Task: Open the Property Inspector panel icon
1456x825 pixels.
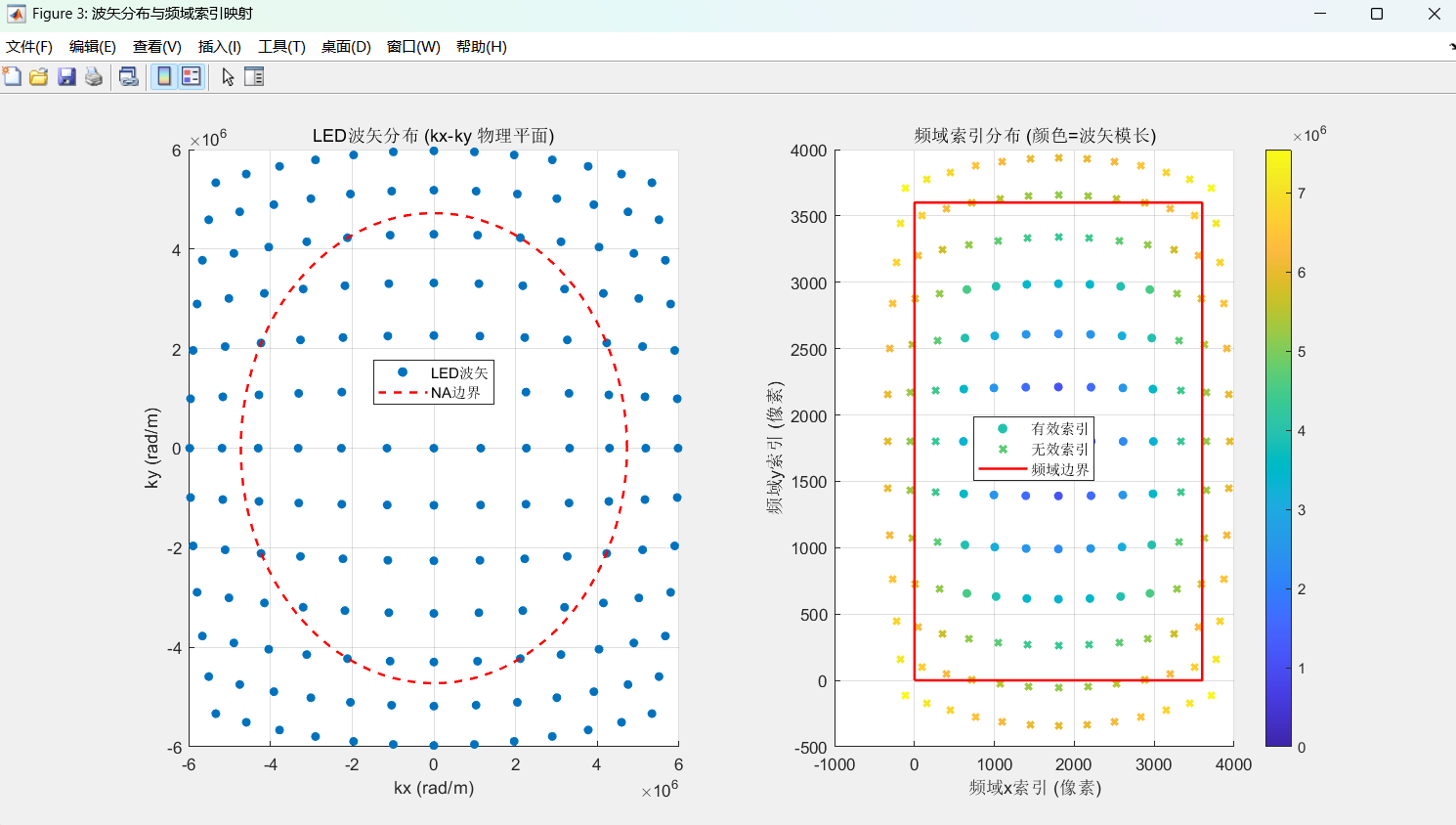Action: coord(254,76)
